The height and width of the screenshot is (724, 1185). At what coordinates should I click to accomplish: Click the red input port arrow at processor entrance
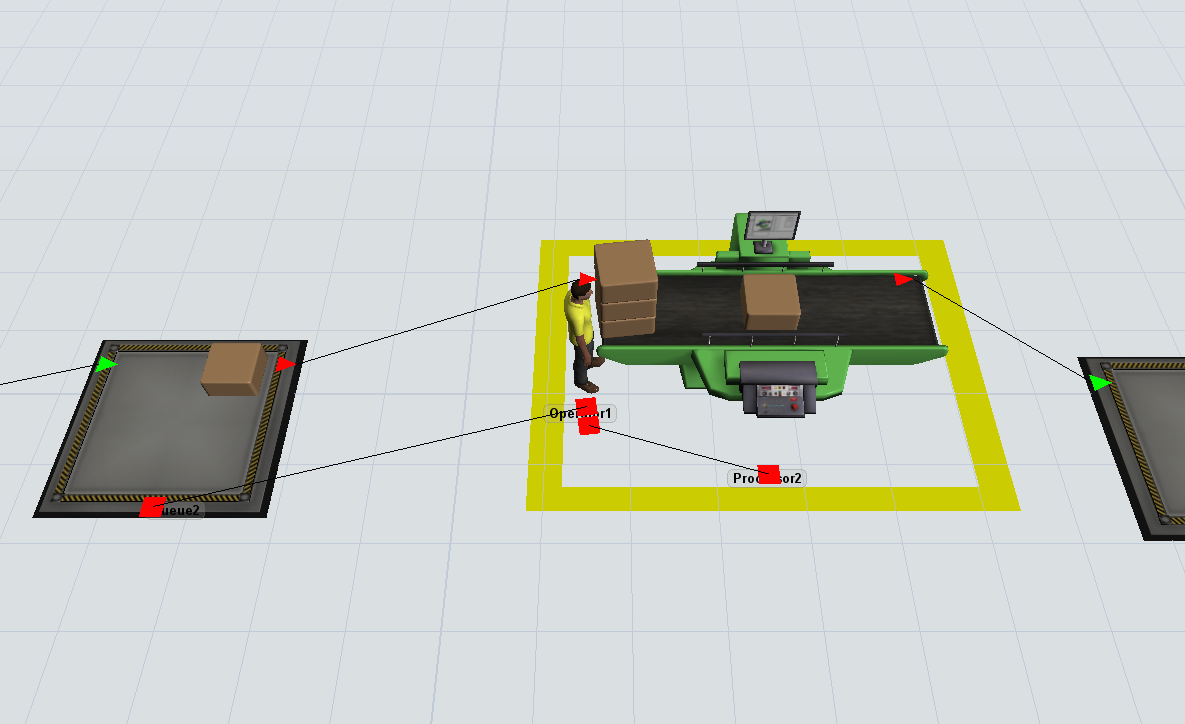(587, 280)
